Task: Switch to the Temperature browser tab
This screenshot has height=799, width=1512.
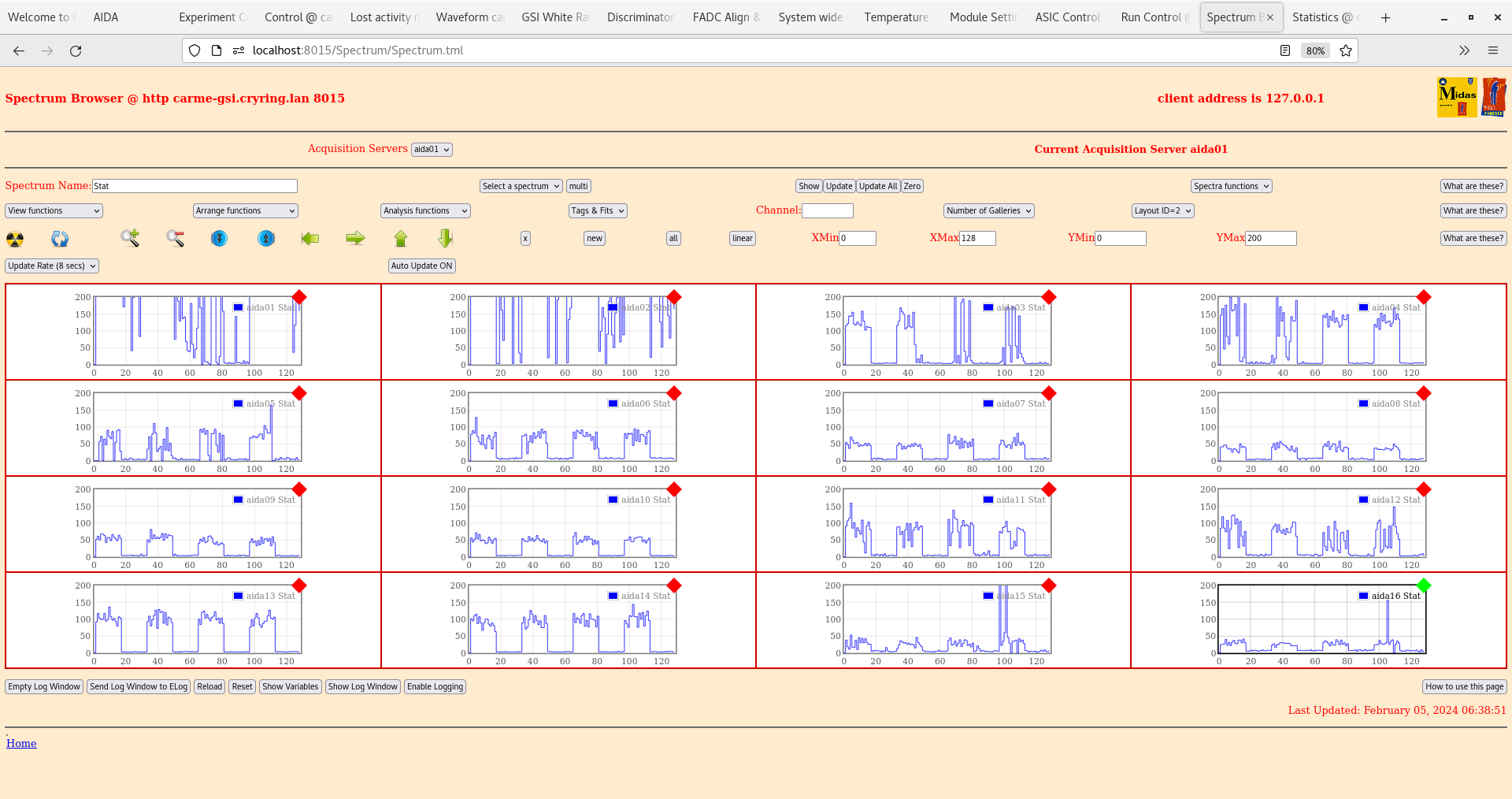Action: pos(895,17)
